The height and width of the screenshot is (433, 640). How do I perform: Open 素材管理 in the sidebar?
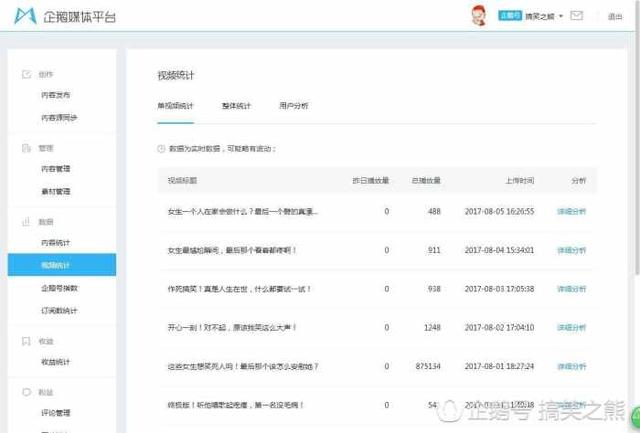pyautogui.click(x=56, y=191)
